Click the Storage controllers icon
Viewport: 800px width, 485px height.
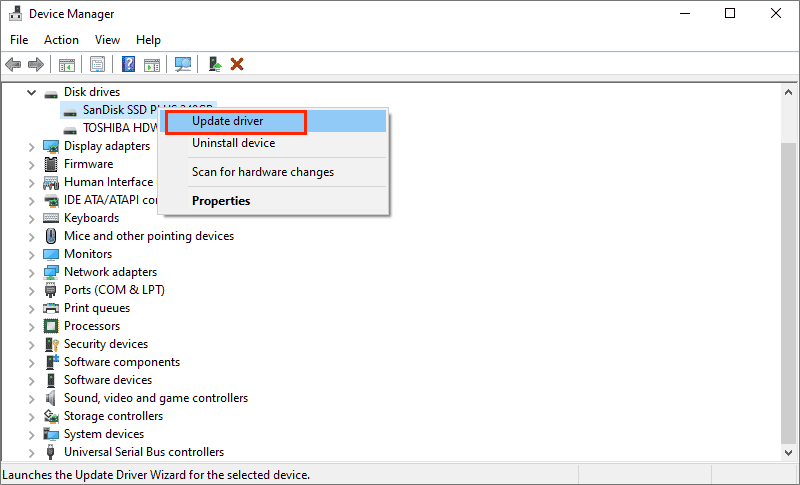tap(51, 416)
